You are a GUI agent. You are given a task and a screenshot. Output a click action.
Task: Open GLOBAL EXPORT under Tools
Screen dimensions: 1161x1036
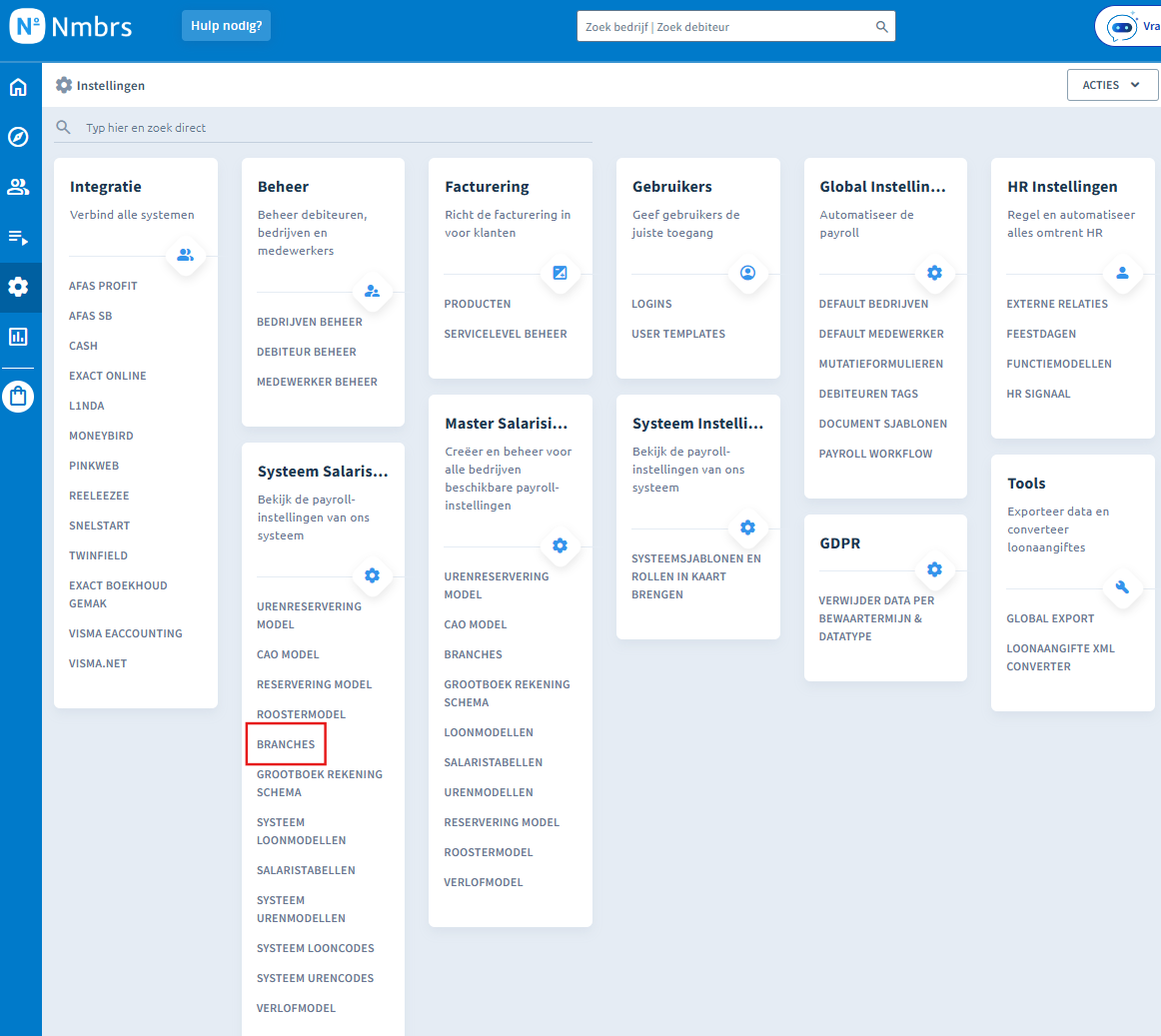1050,618
